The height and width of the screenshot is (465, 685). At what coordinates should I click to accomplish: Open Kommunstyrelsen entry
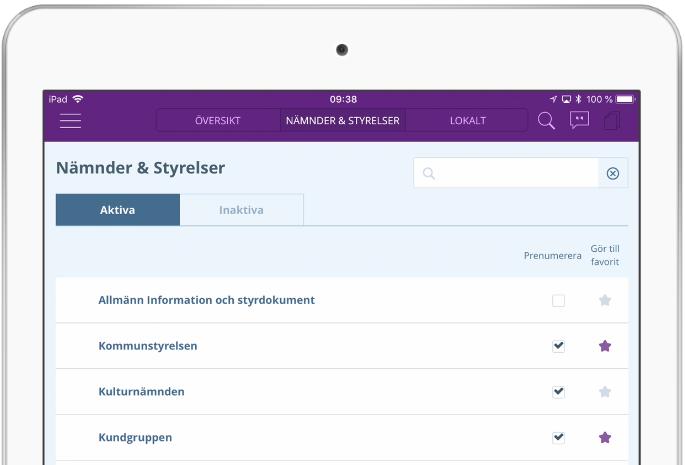[x=148, y=346]
